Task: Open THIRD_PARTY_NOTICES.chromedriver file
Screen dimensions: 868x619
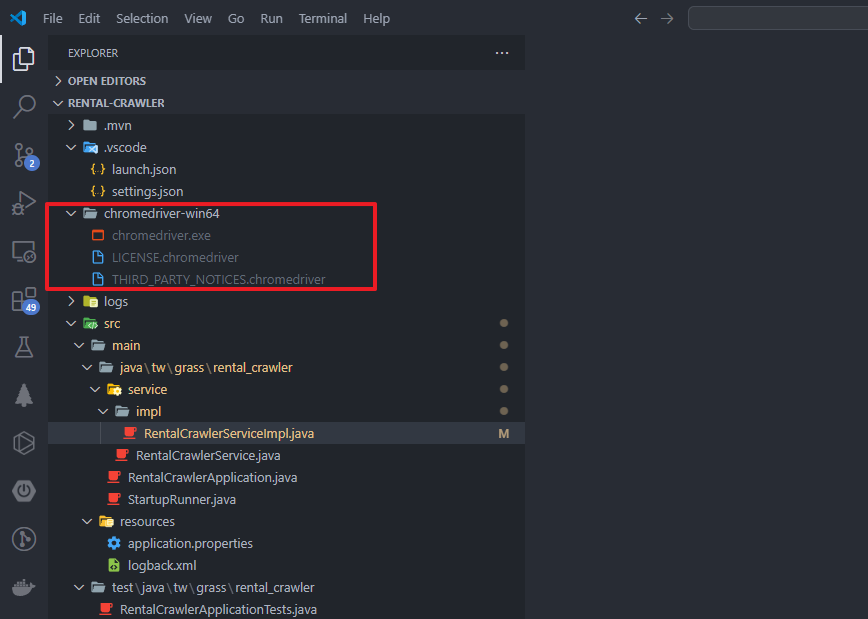Action: 286,279
